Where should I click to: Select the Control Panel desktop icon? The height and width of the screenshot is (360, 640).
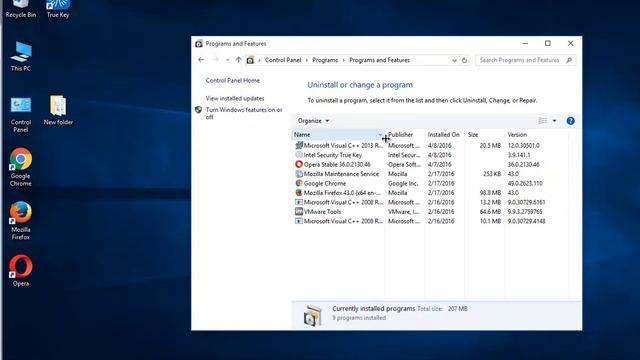21,115
